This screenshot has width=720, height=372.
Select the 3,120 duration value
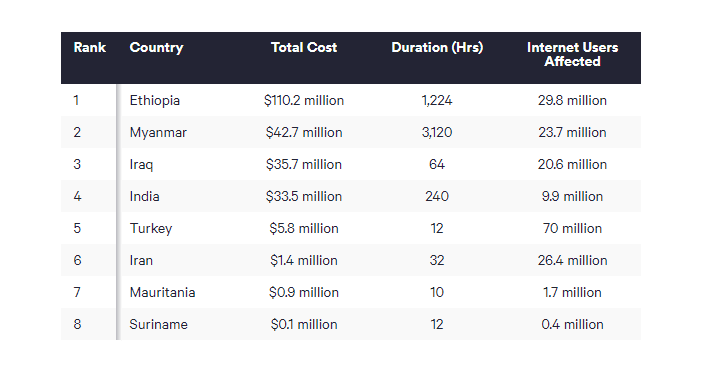437,133
